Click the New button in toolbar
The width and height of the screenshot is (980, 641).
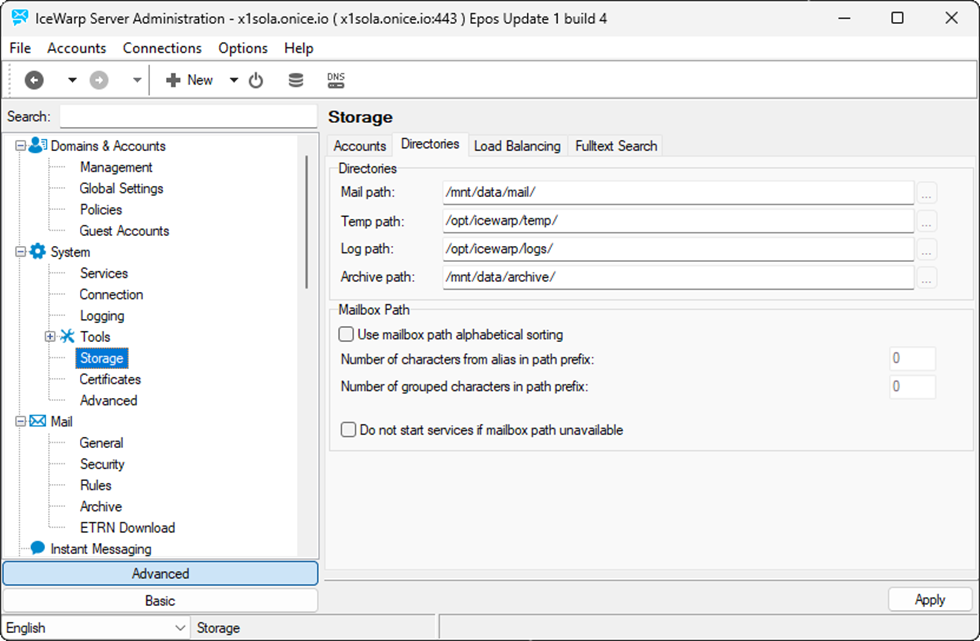189,80
